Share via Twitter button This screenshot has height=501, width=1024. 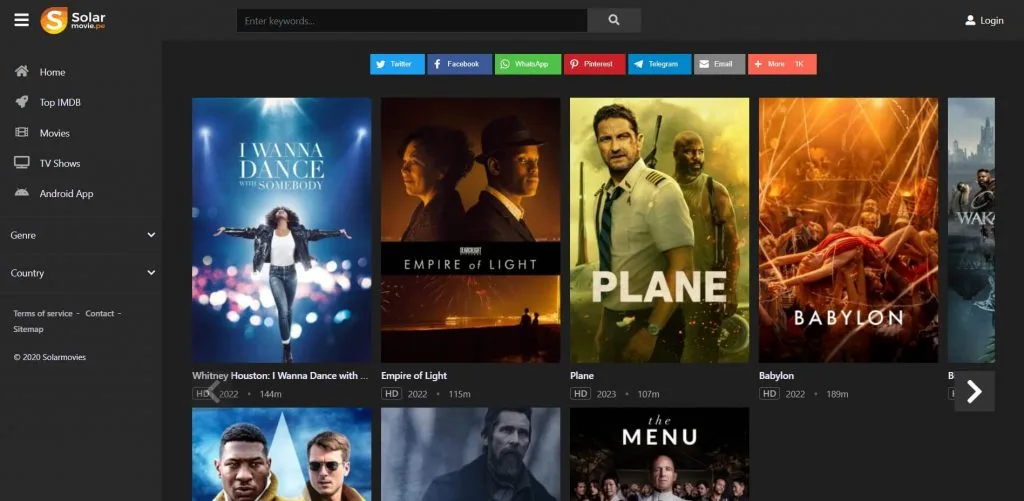click(397, 64)
